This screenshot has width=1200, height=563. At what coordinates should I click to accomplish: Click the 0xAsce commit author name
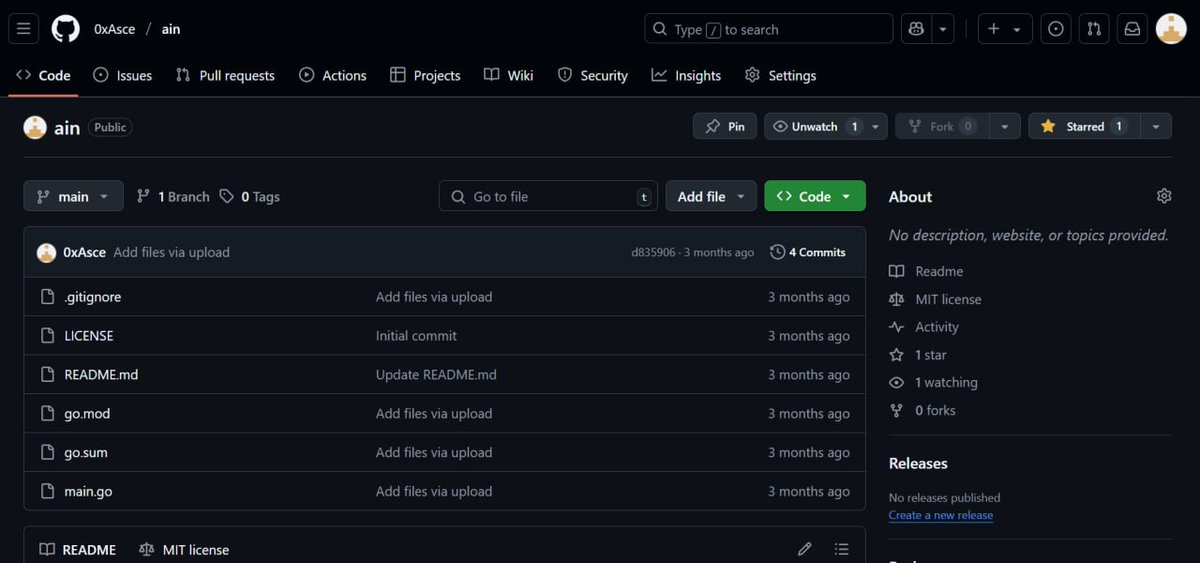tap(84, 252)
